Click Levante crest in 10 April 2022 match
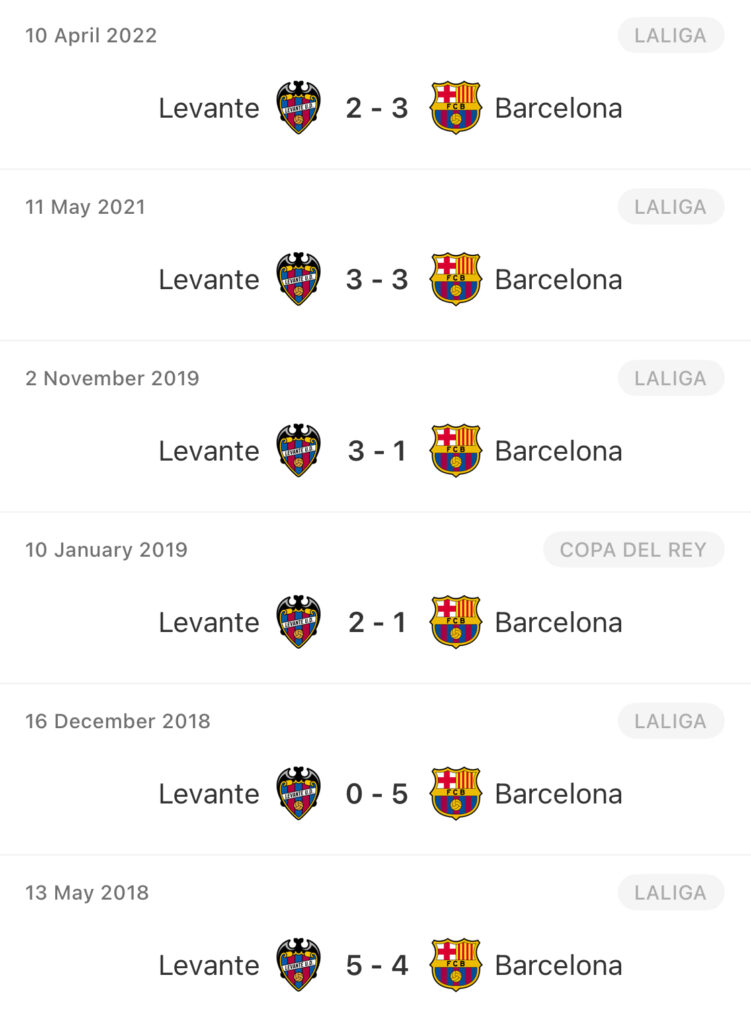Viewport: 751px width, 1024px height. (x=298, y=108)
